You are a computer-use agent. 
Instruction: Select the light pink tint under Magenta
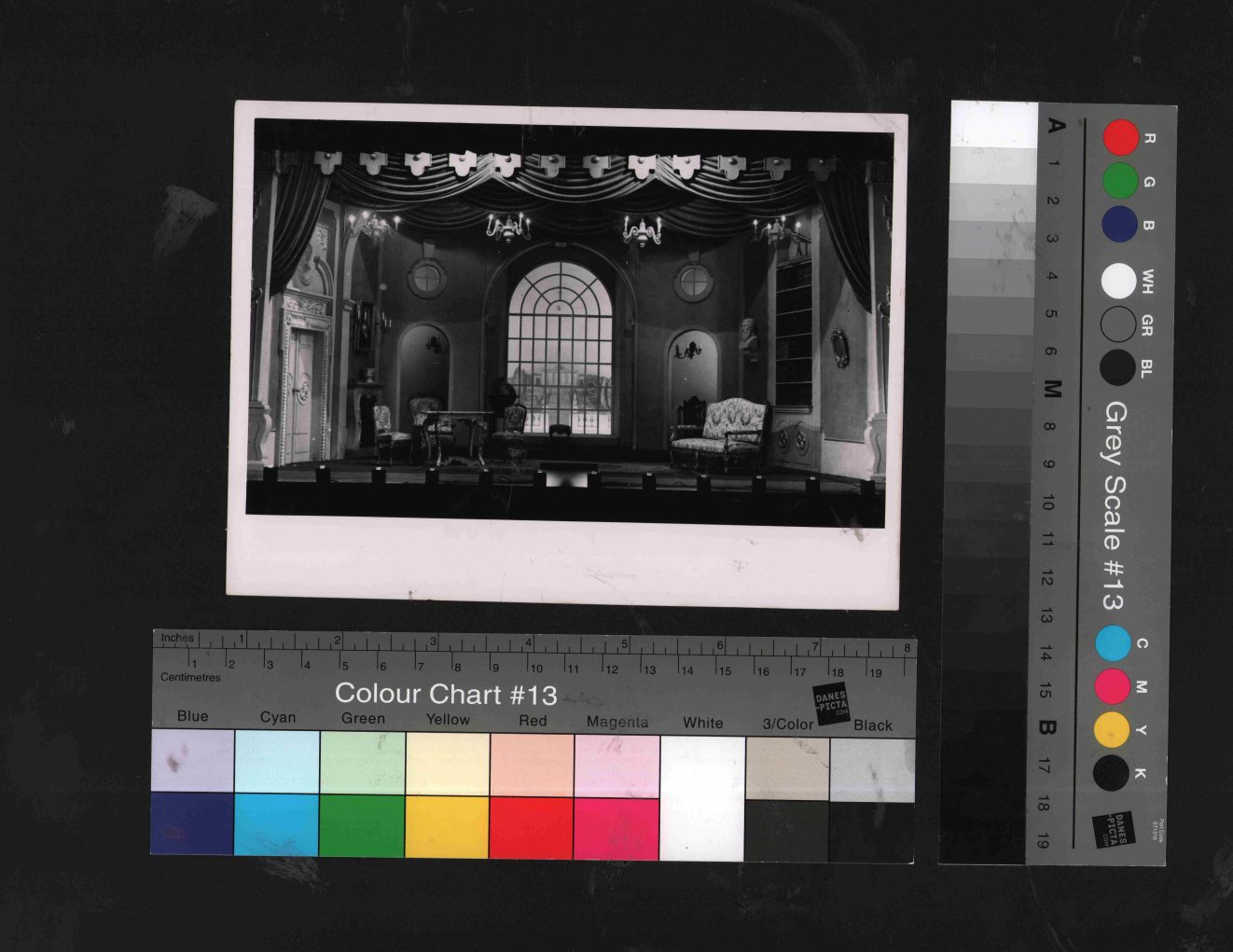pyautogui.click(x=616, y=766)
